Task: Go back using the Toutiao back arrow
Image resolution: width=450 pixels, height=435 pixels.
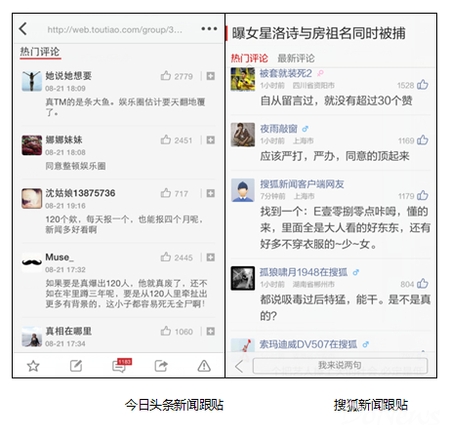Action: pyautogui.click(x=23, y=29)
